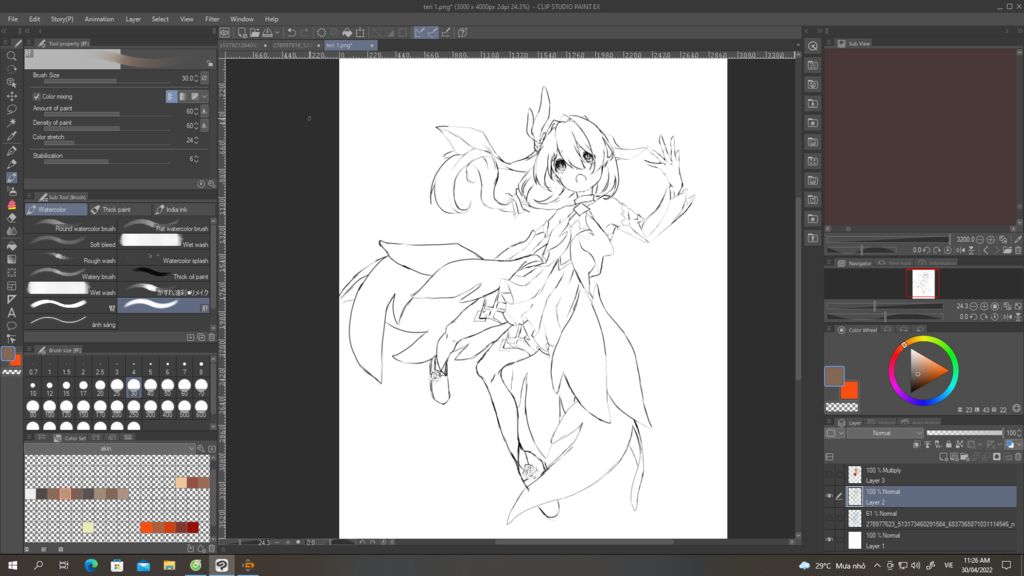
Task: Select the Text tool
Action: pos(12,313)
